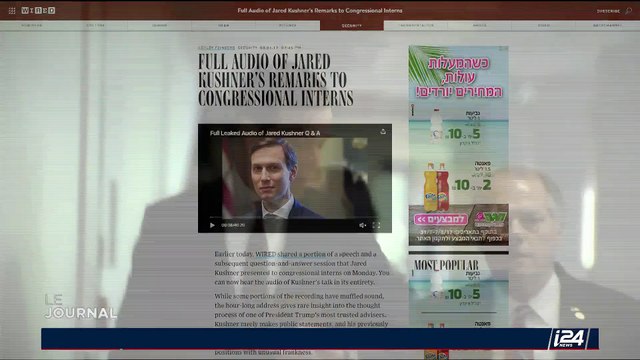Open the grid menu icon beside WIRED logo
Image resolution: width=640 pixels, height=360 pixels.
(12, 11)
